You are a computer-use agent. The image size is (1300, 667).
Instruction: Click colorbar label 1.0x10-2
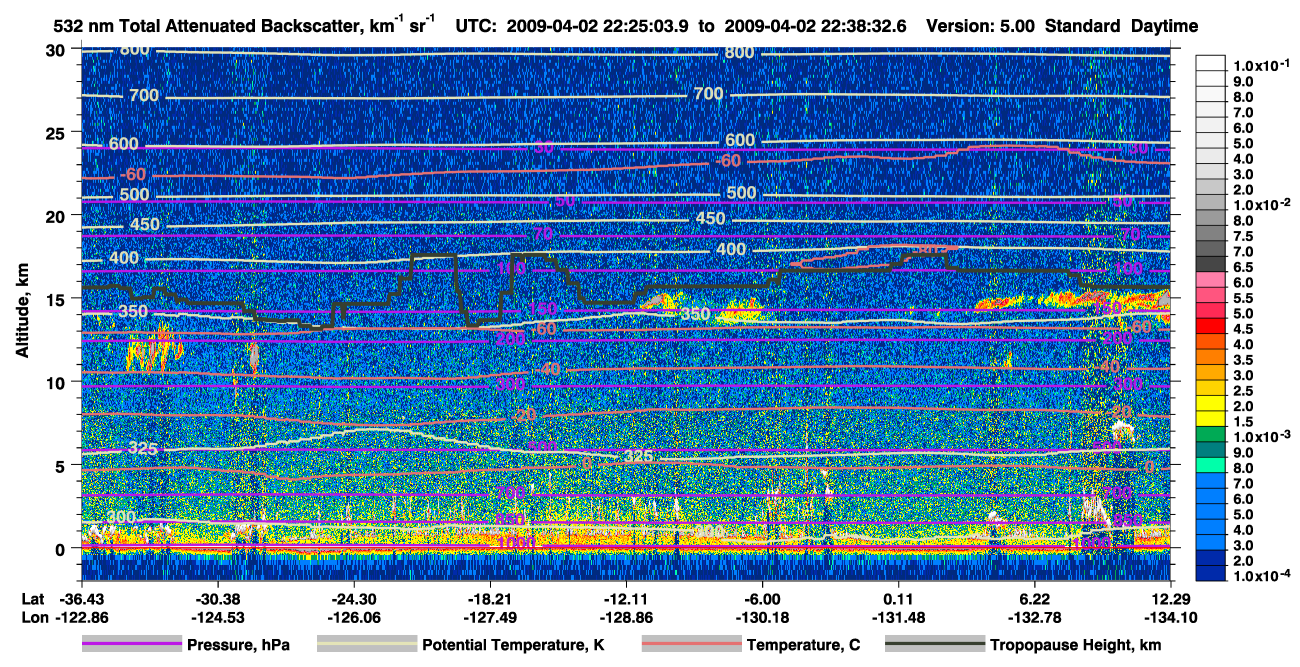1261,204
